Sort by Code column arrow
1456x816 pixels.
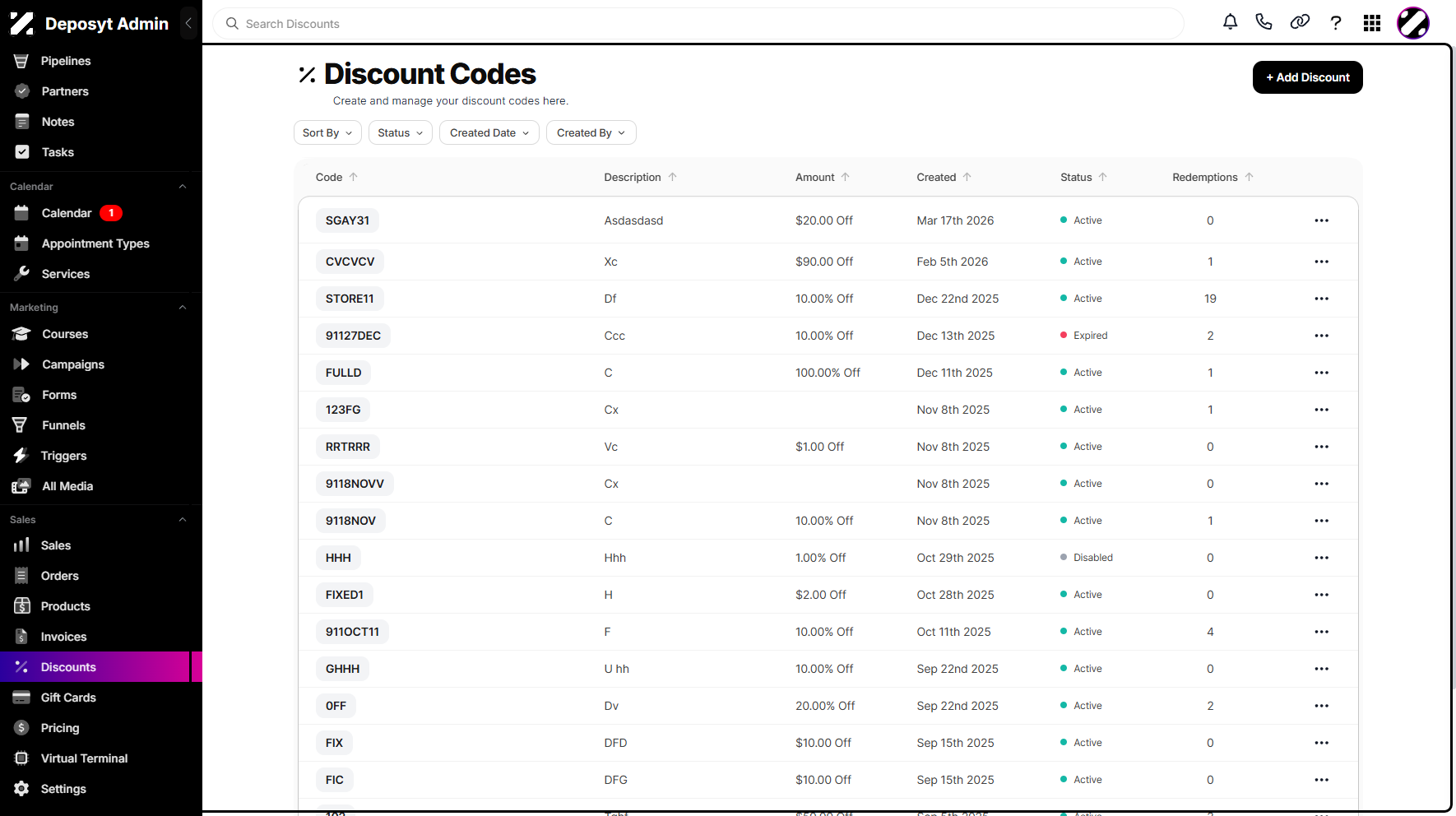coord(354,177)
